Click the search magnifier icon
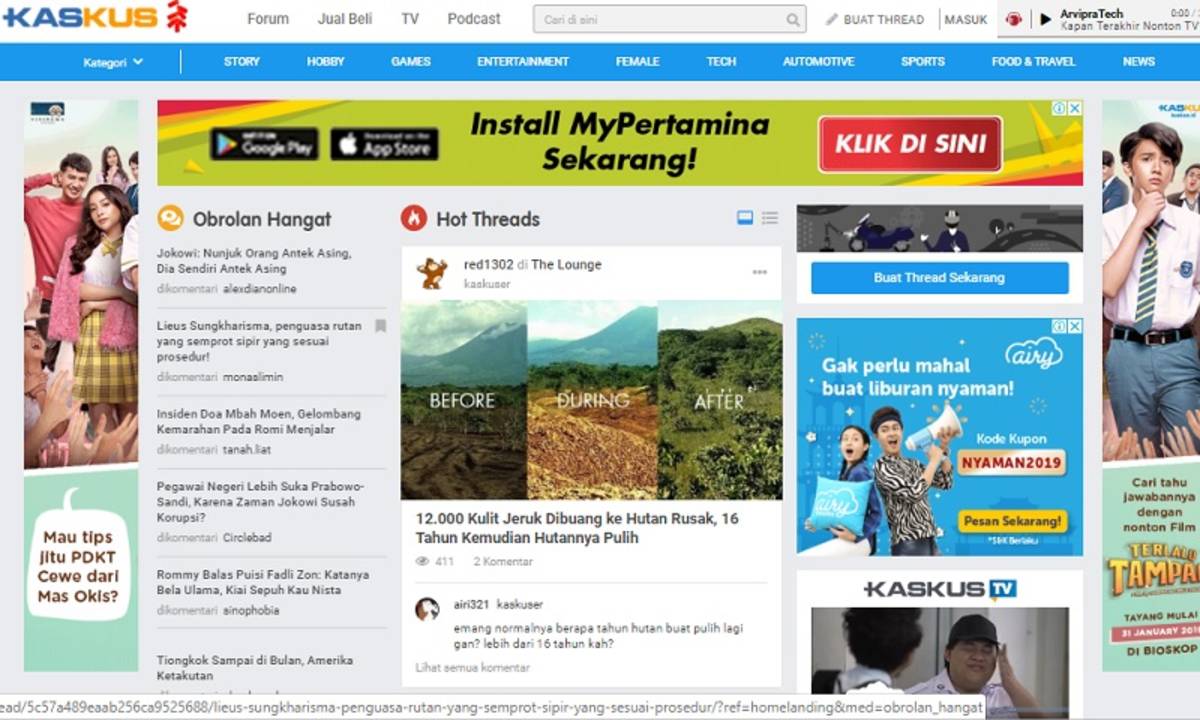The width and height of the screenshot is (1200, 720). pos(793,20)
